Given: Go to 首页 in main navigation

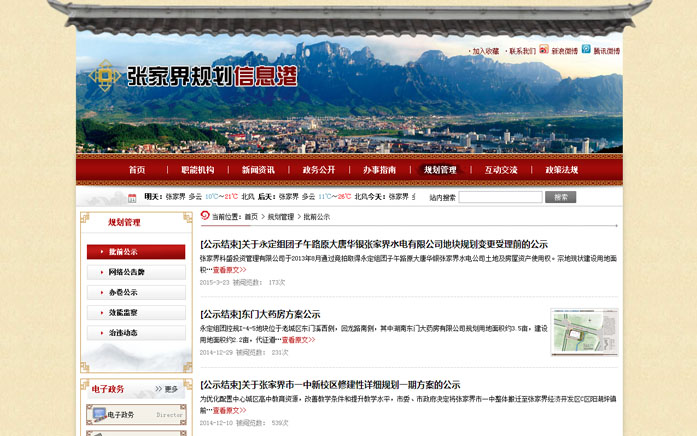Looking at the screenshot, I should 137,170.
